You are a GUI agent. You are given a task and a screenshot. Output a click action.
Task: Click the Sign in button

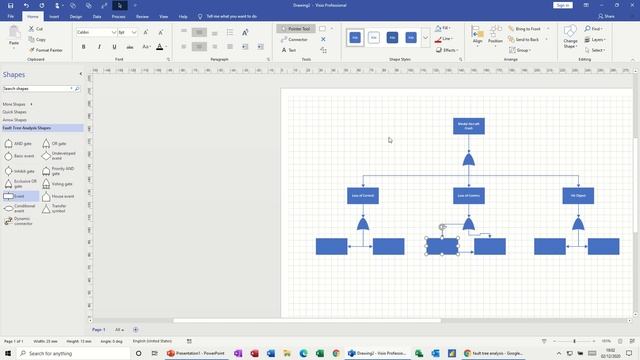[x=563, y=5]
